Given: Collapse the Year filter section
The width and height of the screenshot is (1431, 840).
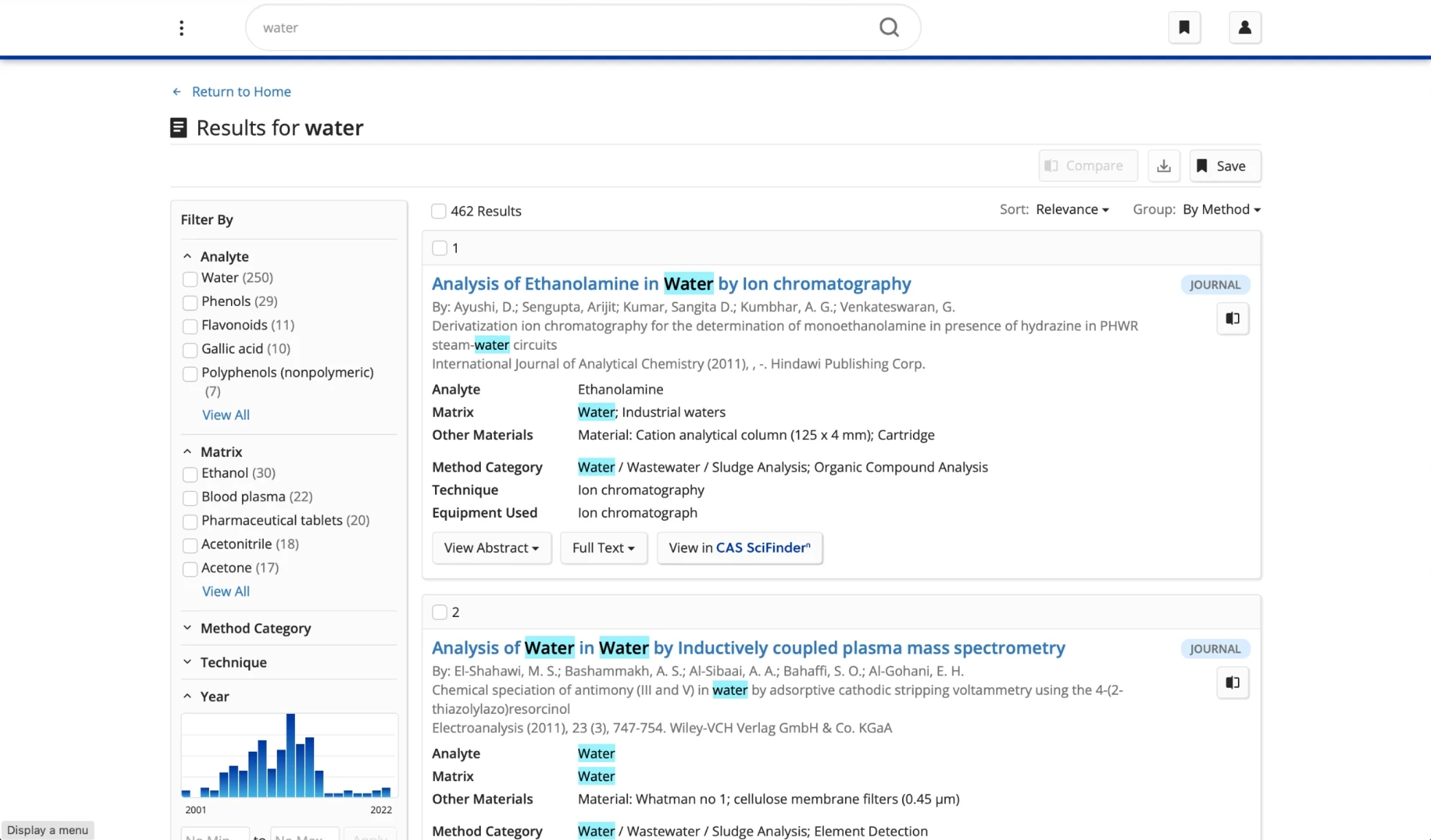Looking at the screenshot, I should click(187, 696).
